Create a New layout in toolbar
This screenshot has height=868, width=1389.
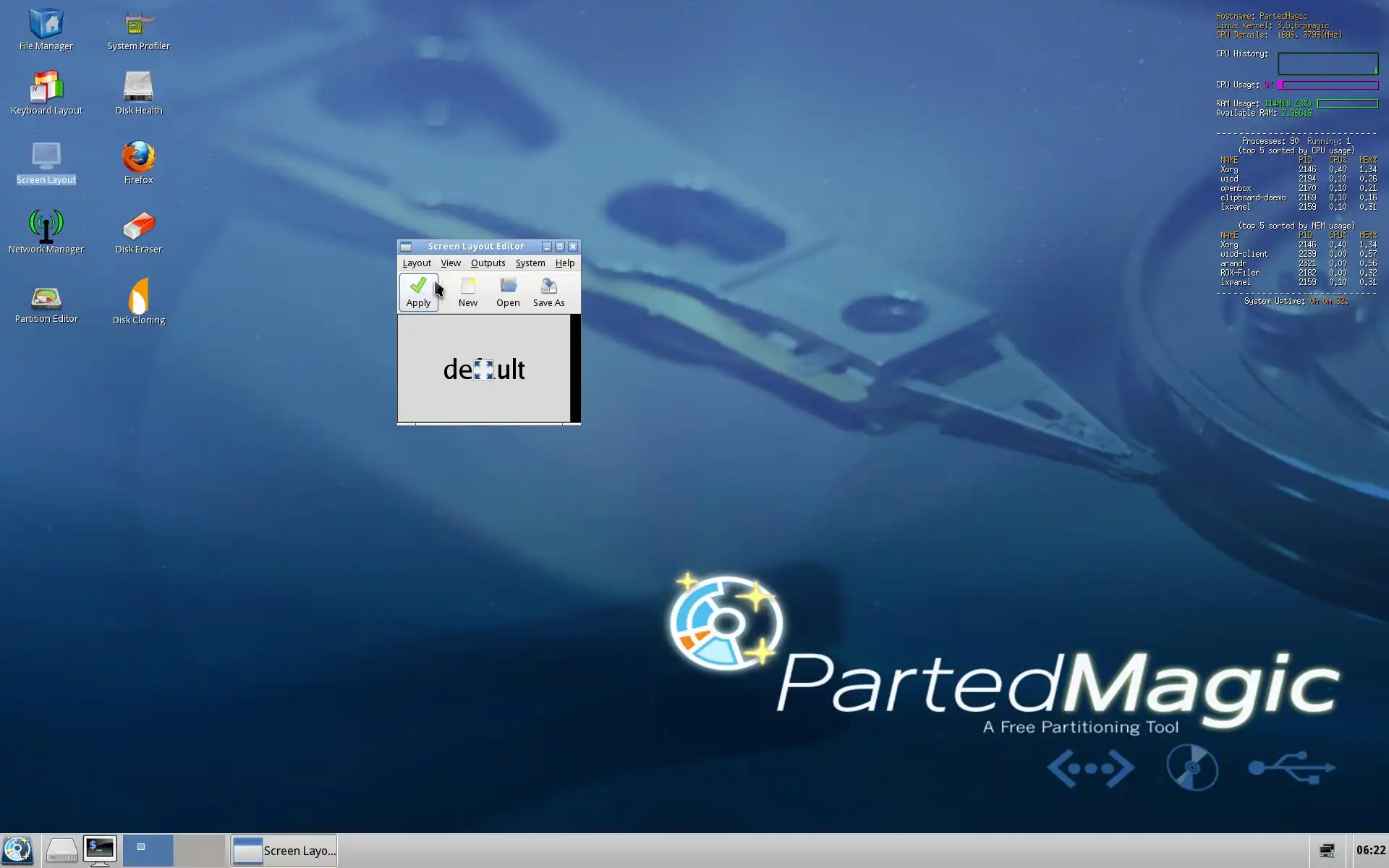pyautogui.click(x=467, y=292)
